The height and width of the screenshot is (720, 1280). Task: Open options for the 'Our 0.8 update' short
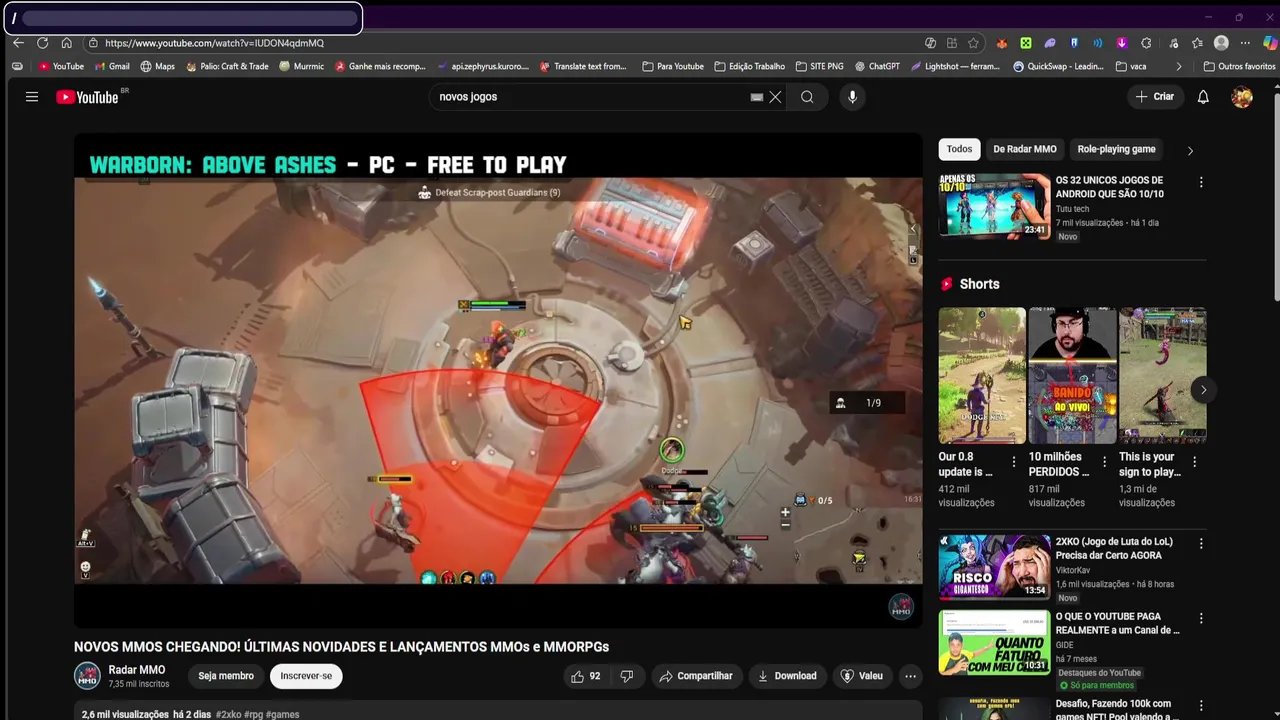tap(1014, 462)
